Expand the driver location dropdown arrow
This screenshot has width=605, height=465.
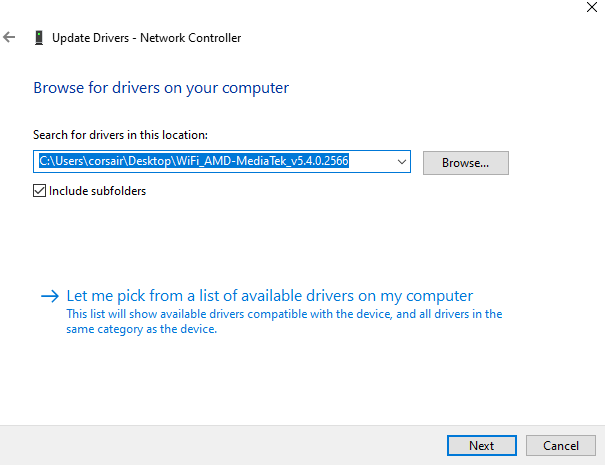click(x=401, y=161)
